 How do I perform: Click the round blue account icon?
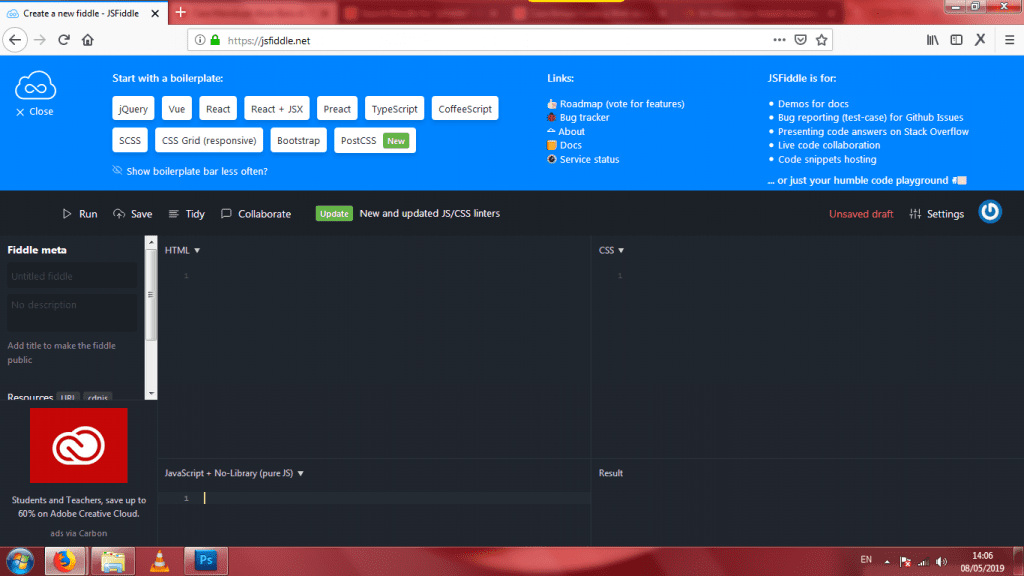[990, 212]
